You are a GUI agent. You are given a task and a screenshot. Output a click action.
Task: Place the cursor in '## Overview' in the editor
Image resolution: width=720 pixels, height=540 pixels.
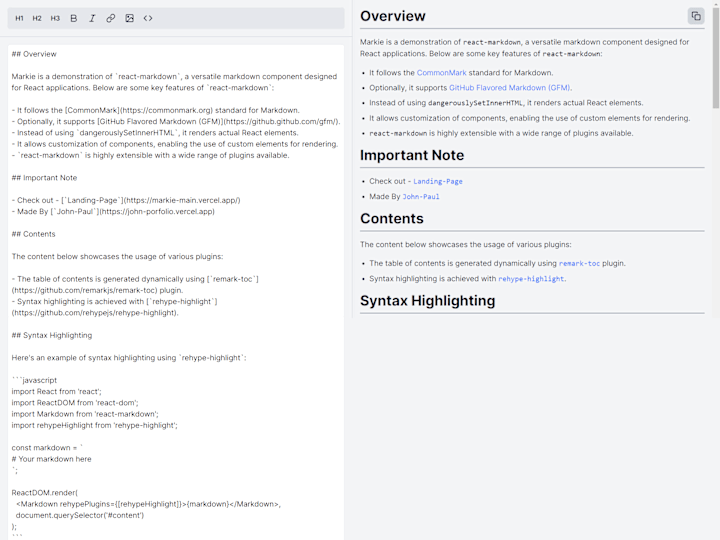click(x=34, y=54)
